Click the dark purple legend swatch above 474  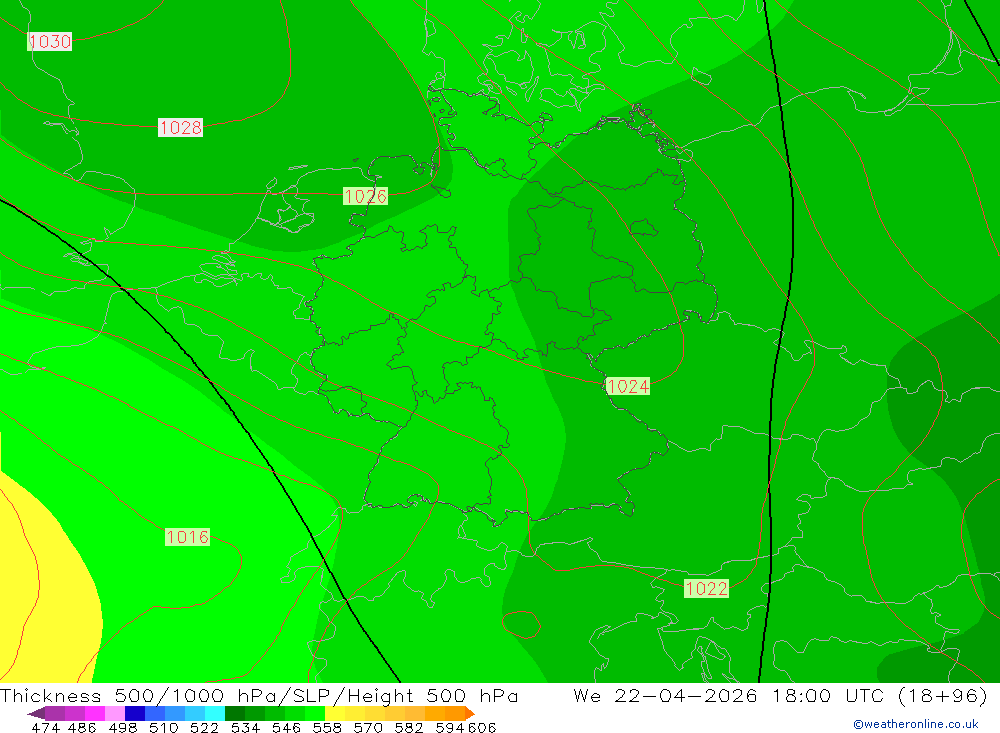[54, 713]
